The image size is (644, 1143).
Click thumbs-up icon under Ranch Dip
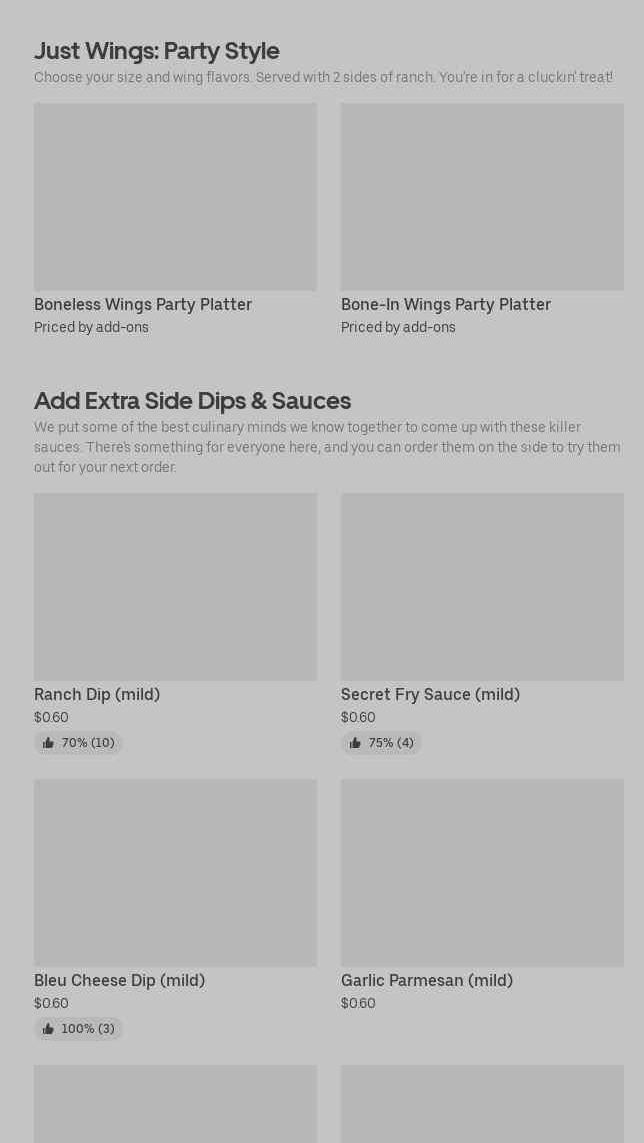48,743
